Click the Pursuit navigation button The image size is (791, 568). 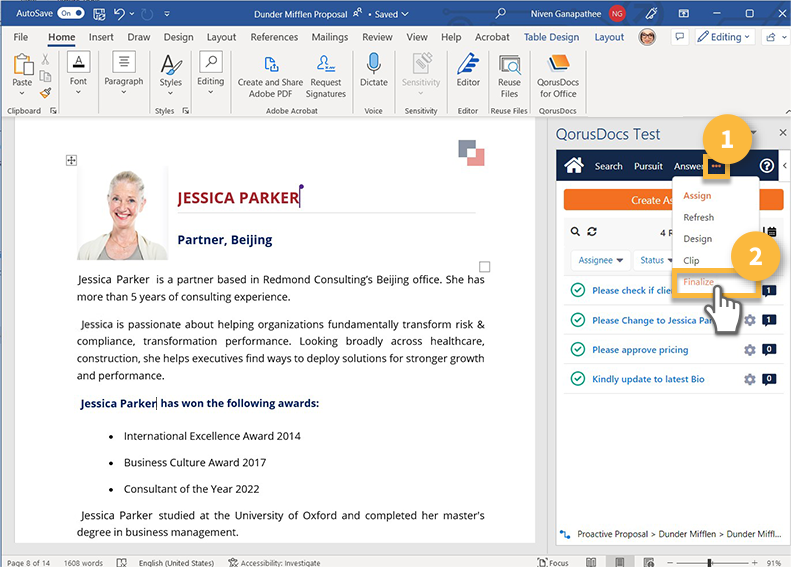(x=648, y=166)
